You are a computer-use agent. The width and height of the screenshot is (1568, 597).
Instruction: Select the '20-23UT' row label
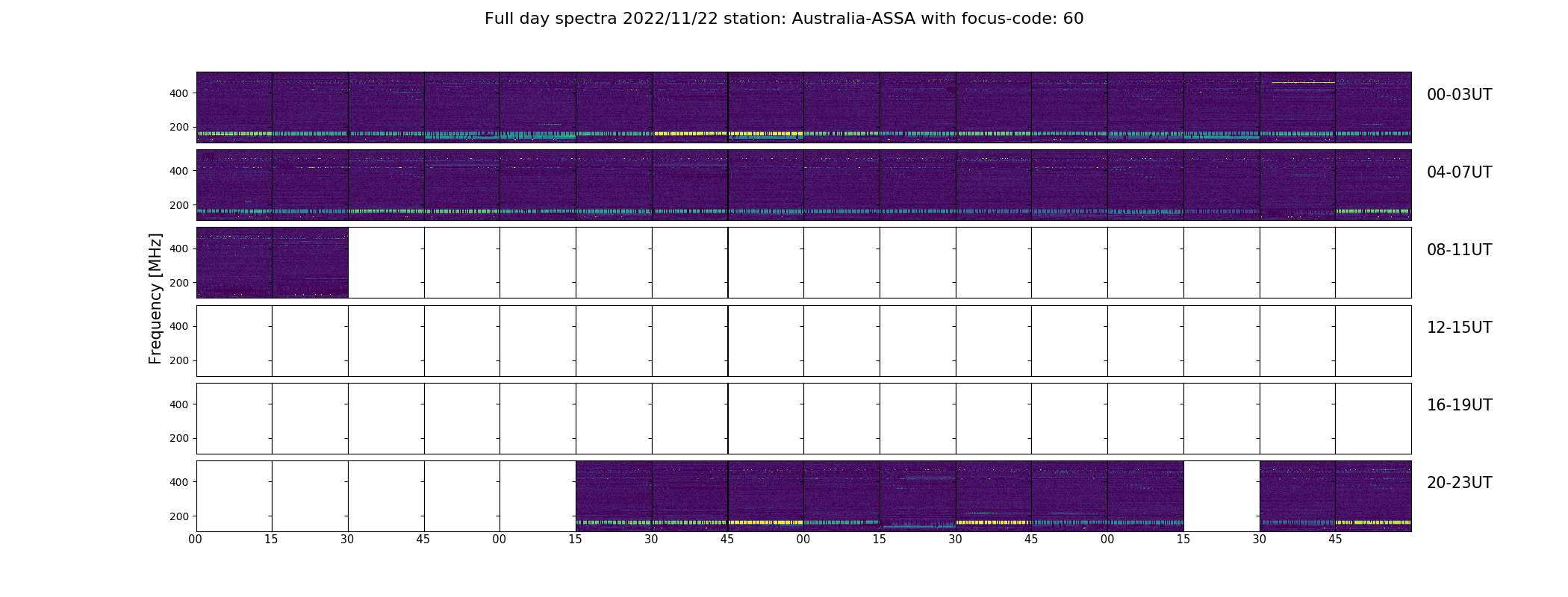pos(1459,483)
